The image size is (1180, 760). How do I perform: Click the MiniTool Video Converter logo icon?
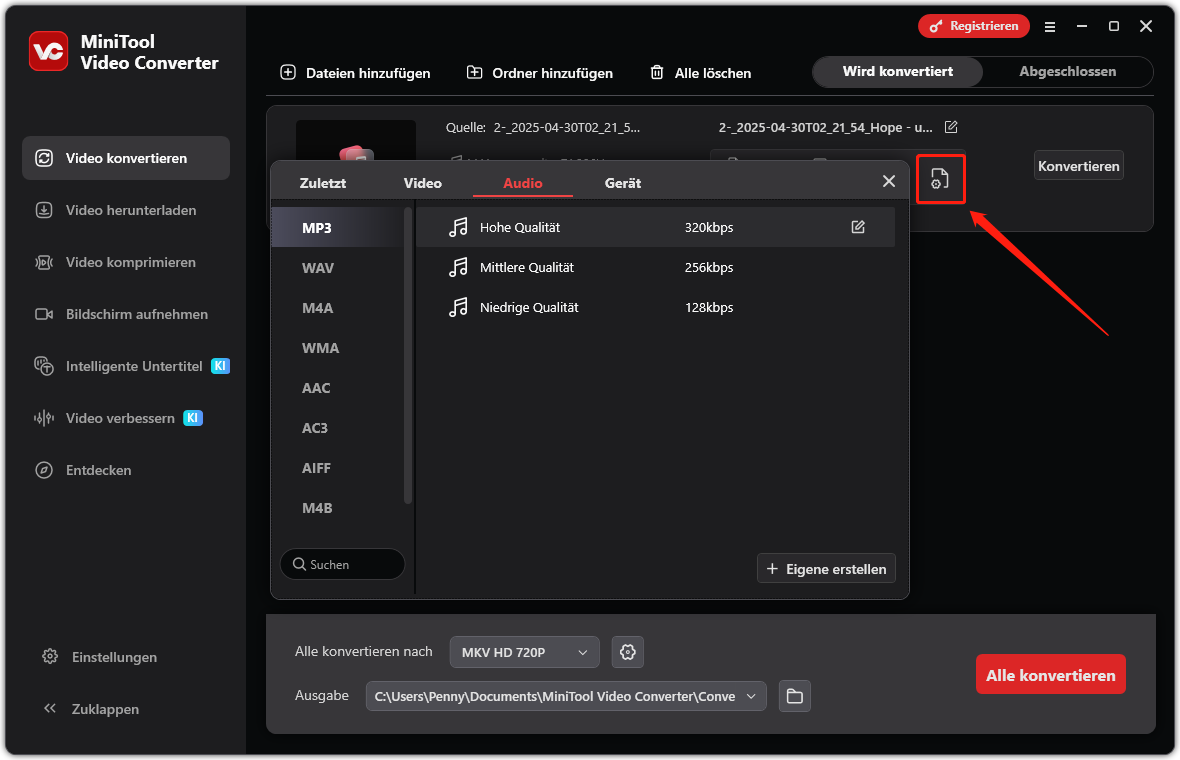(48, 51)
